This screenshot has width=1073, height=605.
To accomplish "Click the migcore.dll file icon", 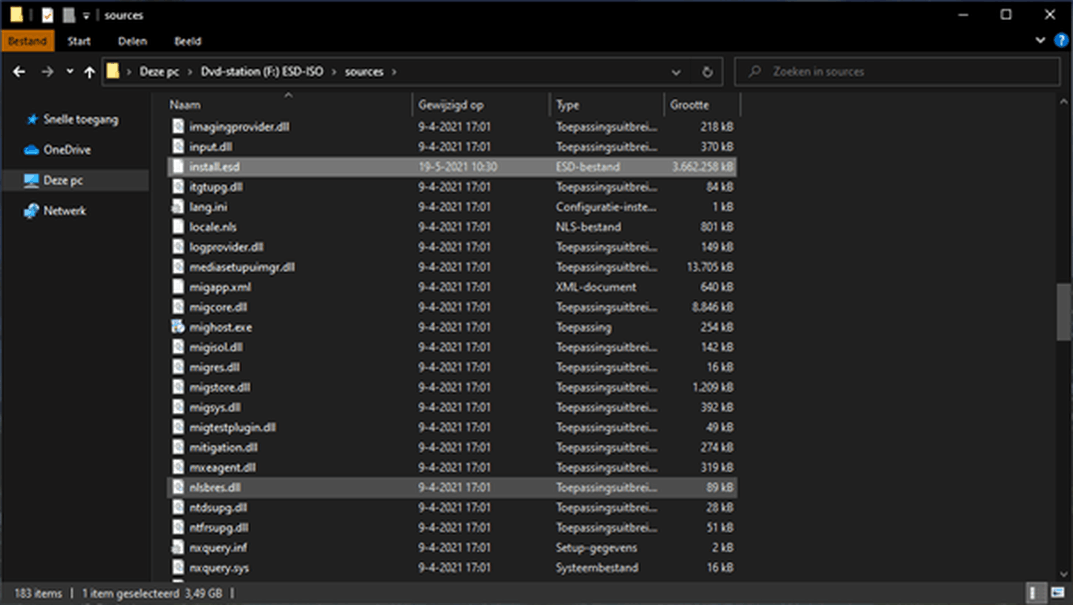I will (178, 307).
